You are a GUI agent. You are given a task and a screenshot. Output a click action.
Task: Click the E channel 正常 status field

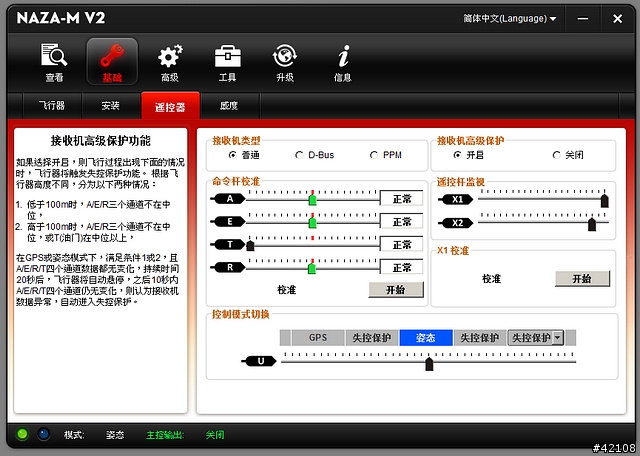coord(402,222)
